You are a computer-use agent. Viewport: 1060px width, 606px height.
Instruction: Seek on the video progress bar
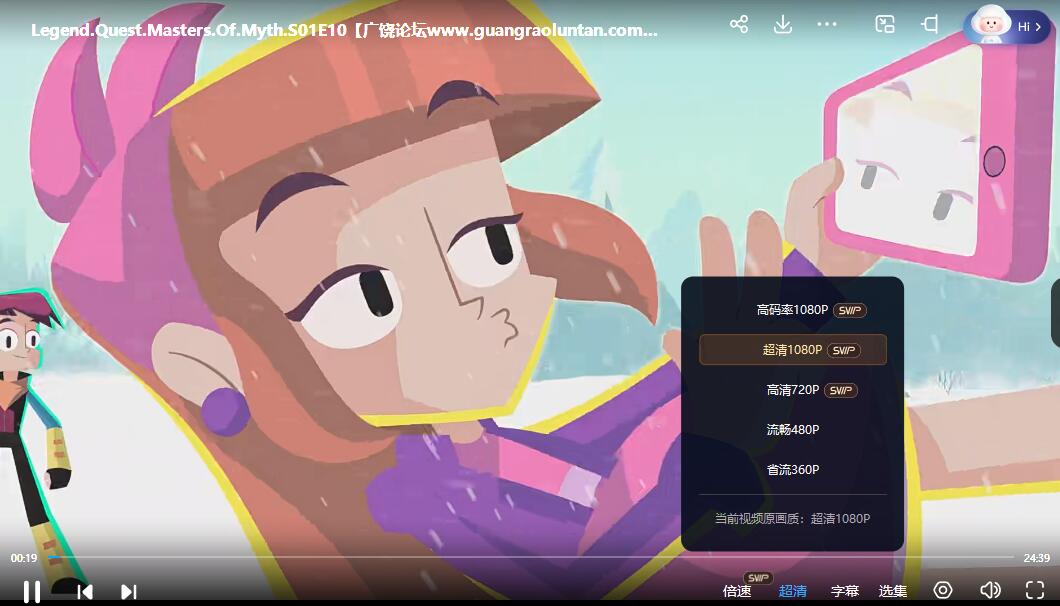[530, 557]
